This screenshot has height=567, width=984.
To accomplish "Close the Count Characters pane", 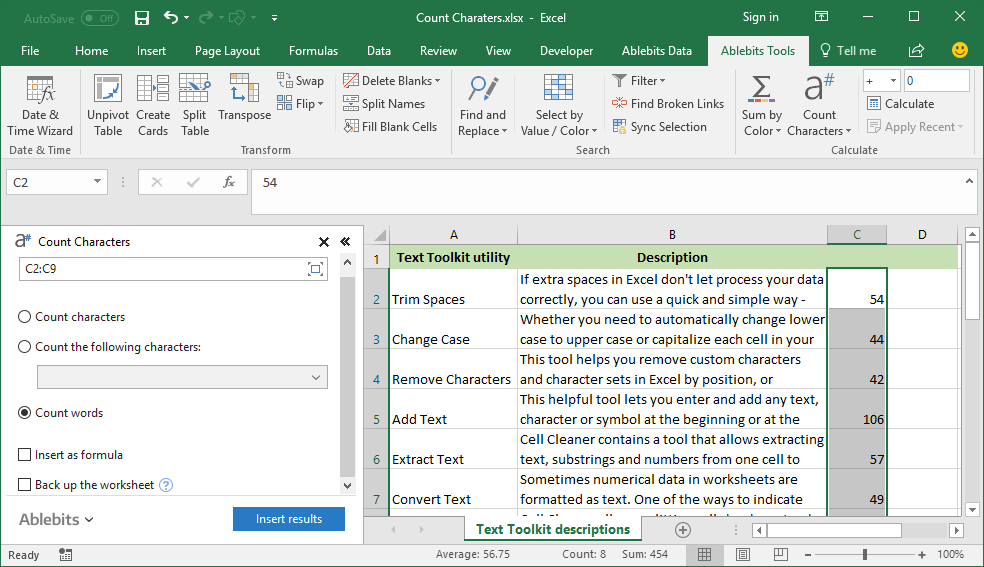I will [x=324, y=242].
